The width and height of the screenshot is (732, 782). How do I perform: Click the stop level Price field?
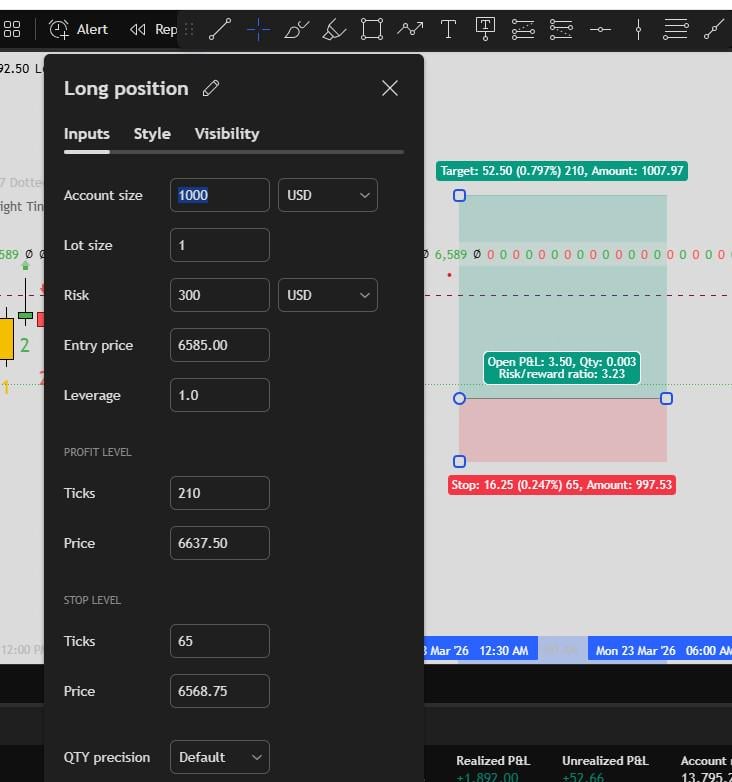[x=219, y=691]
